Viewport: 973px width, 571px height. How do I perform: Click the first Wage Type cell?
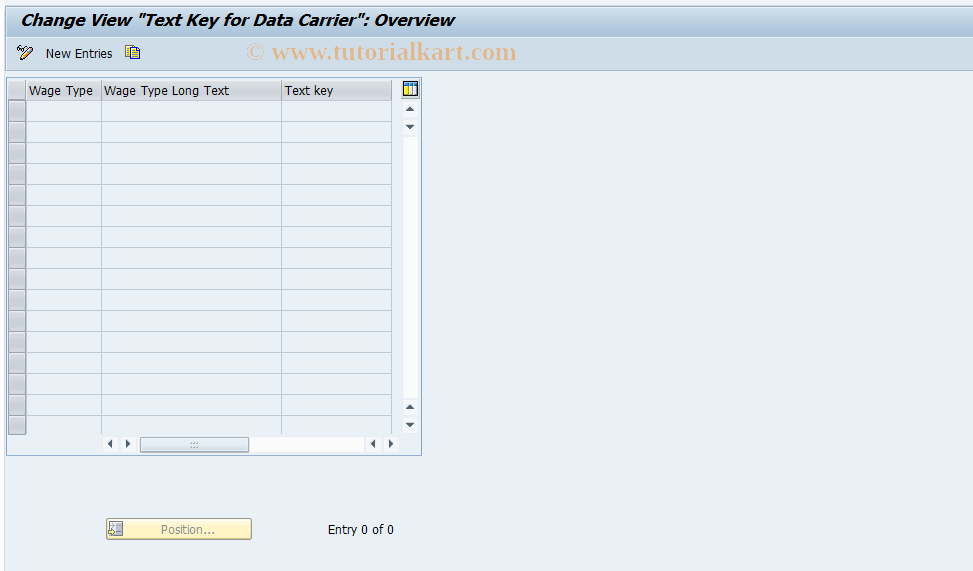tap(63, 111)
